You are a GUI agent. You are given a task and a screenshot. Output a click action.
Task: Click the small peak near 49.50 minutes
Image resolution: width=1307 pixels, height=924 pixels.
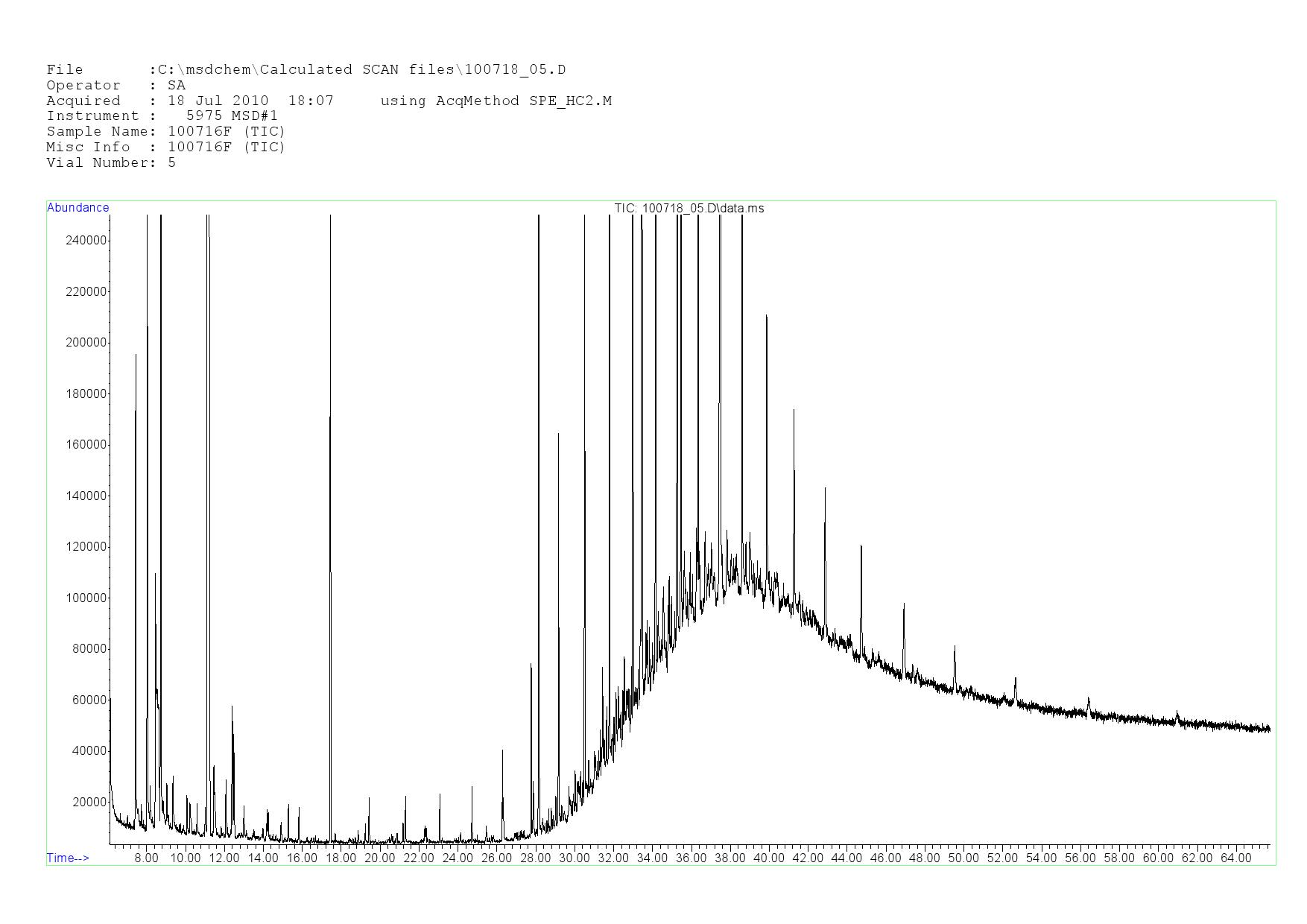(x=955, y=647)
